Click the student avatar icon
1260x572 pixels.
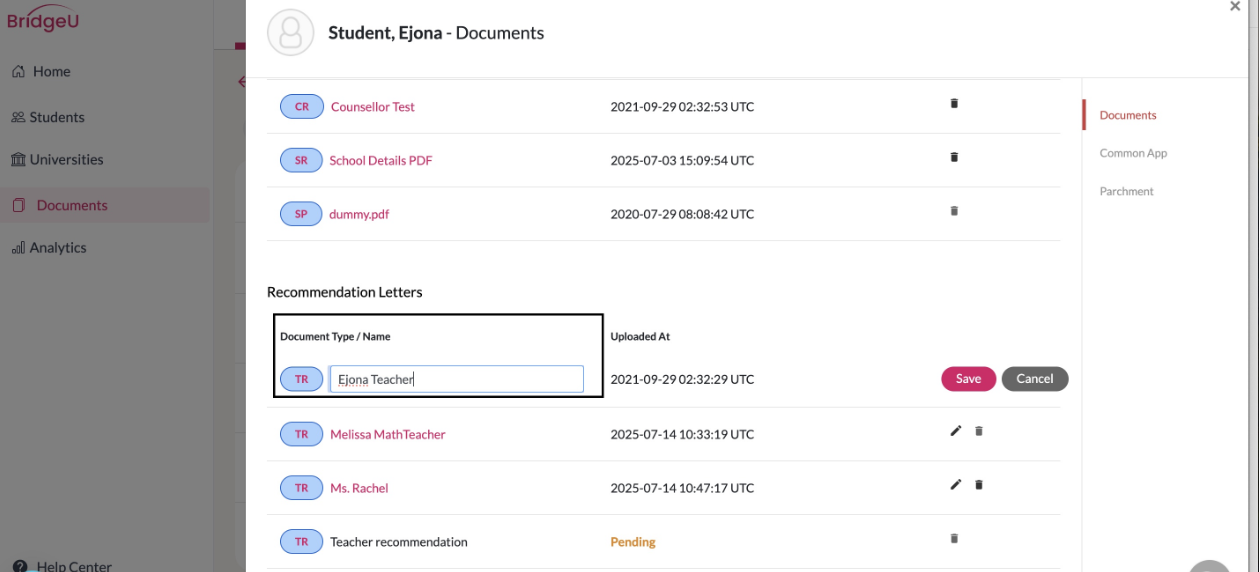tap(291, 33)
